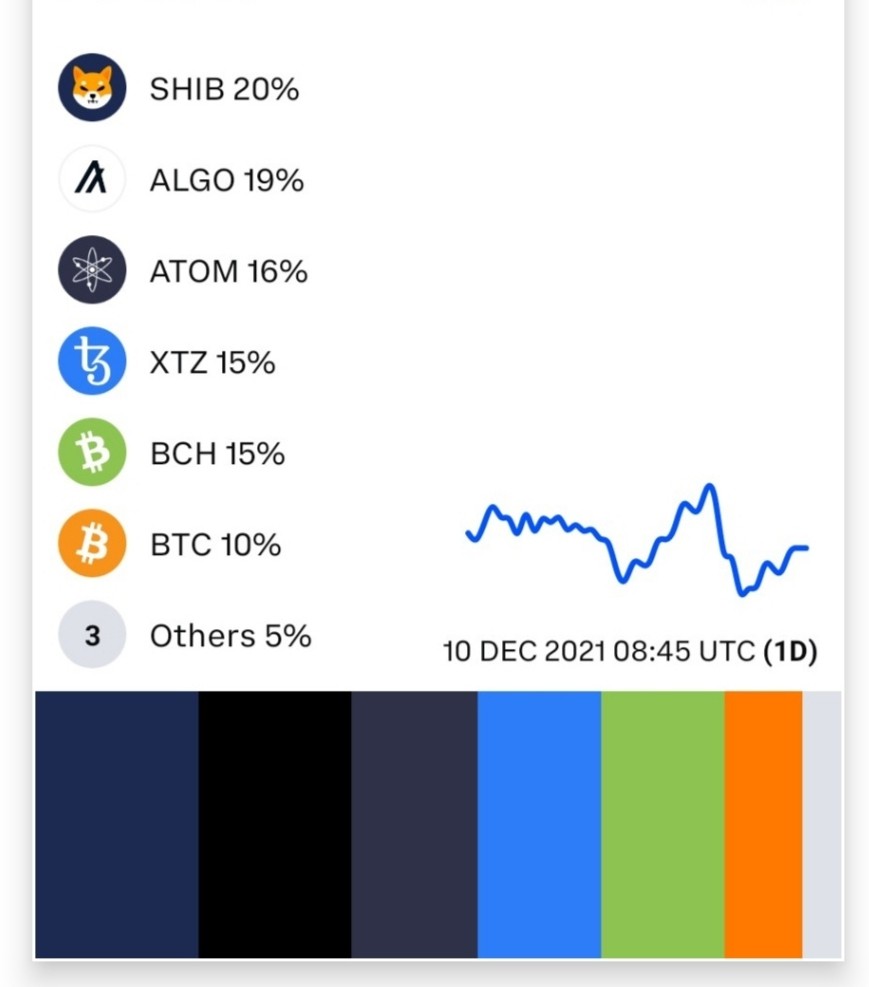Click the orange Bitcoin icon

[x=92, y=543]
